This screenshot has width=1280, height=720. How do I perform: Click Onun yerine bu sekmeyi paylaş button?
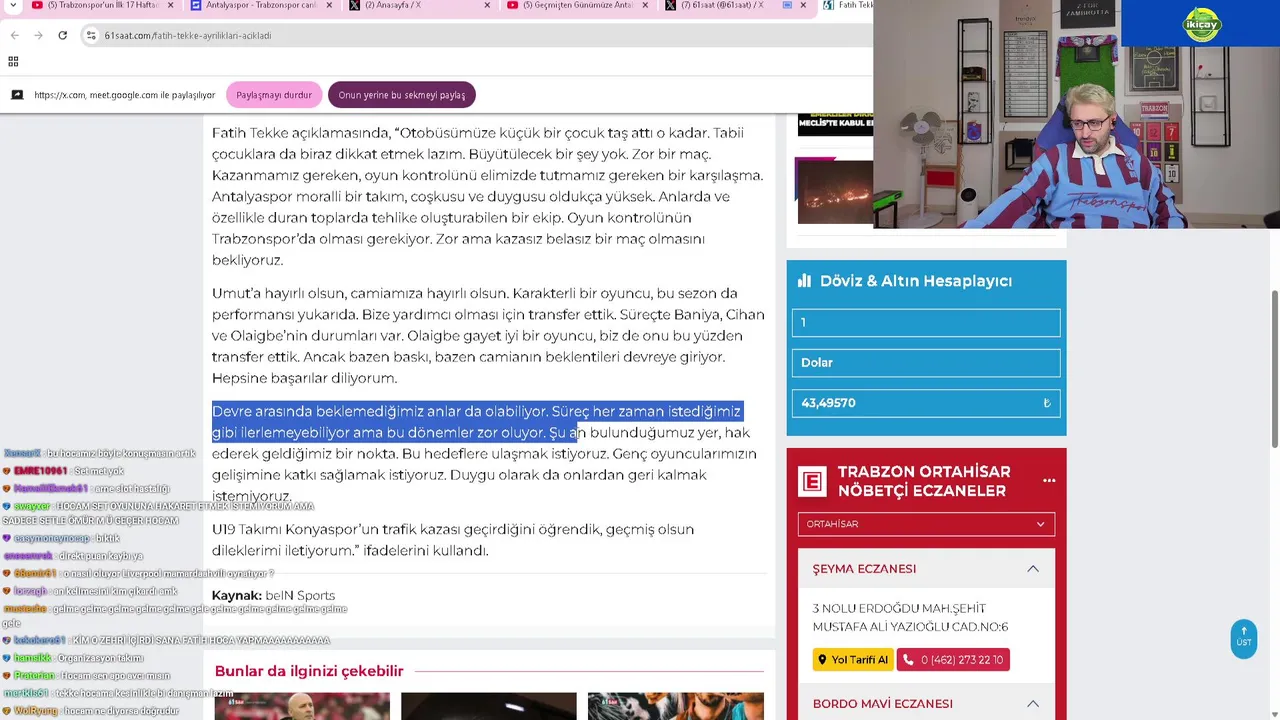point(402,95)
